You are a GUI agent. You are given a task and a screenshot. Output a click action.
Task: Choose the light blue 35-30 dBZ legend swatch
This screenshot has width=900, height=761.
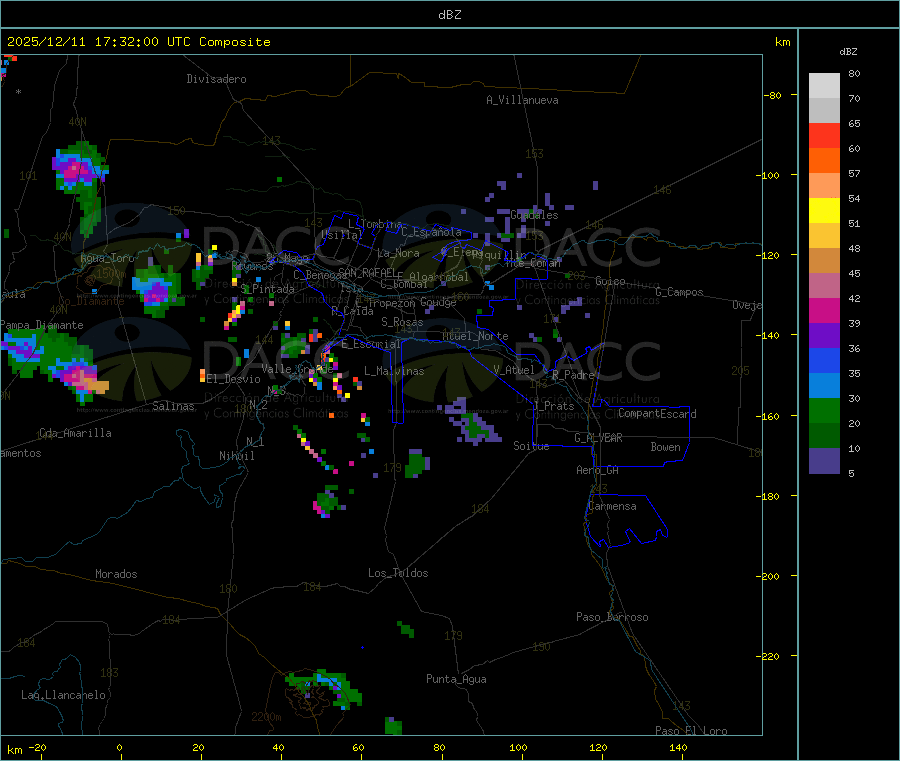tap(824, 385)
